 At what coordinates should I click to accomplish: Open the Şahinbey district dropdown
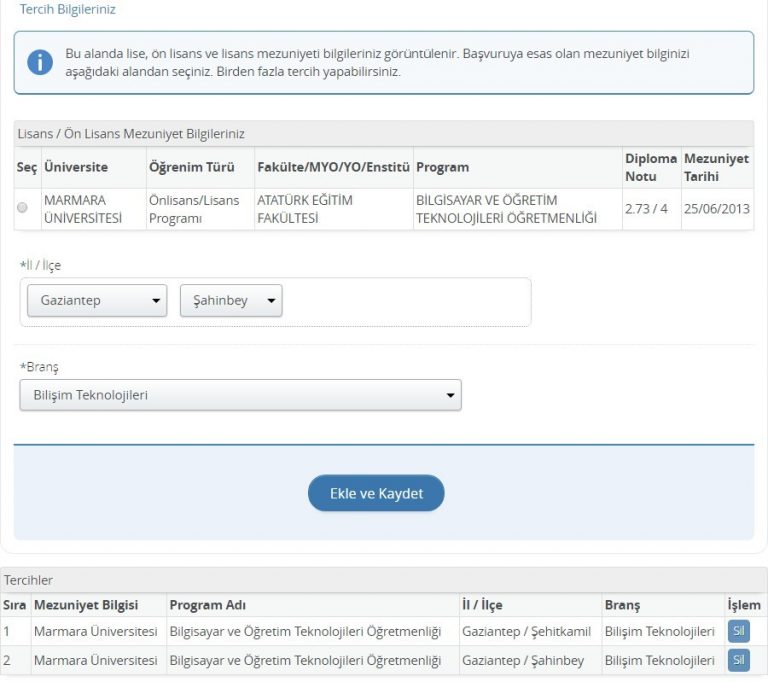pyautogui.click(x=231, y=300)
